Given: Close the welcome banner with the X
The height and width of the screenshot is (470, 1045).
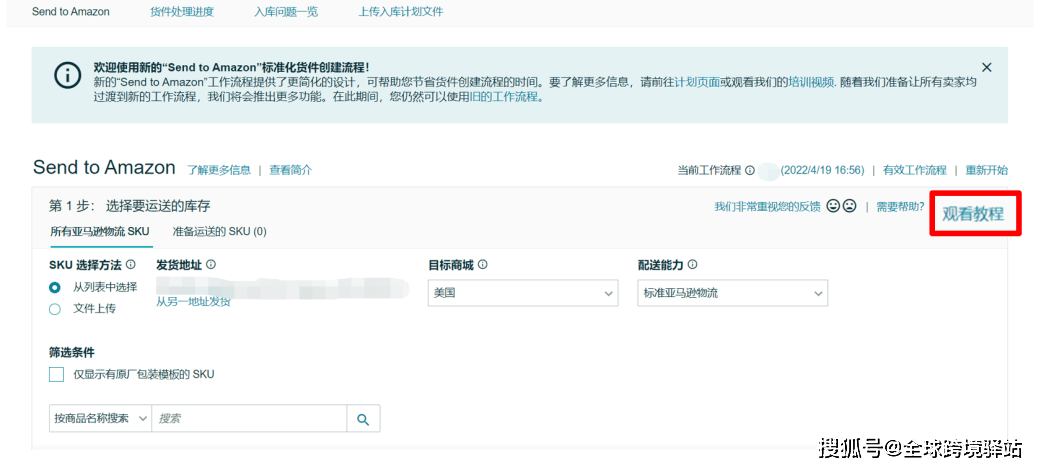Looking at the screenshot, I should [987, 67].
